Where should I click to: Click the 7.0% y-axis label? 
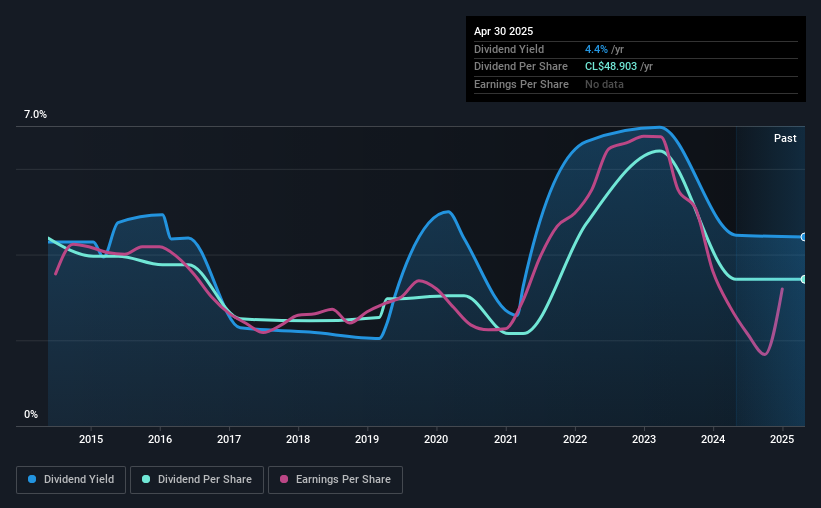point(35,114)
